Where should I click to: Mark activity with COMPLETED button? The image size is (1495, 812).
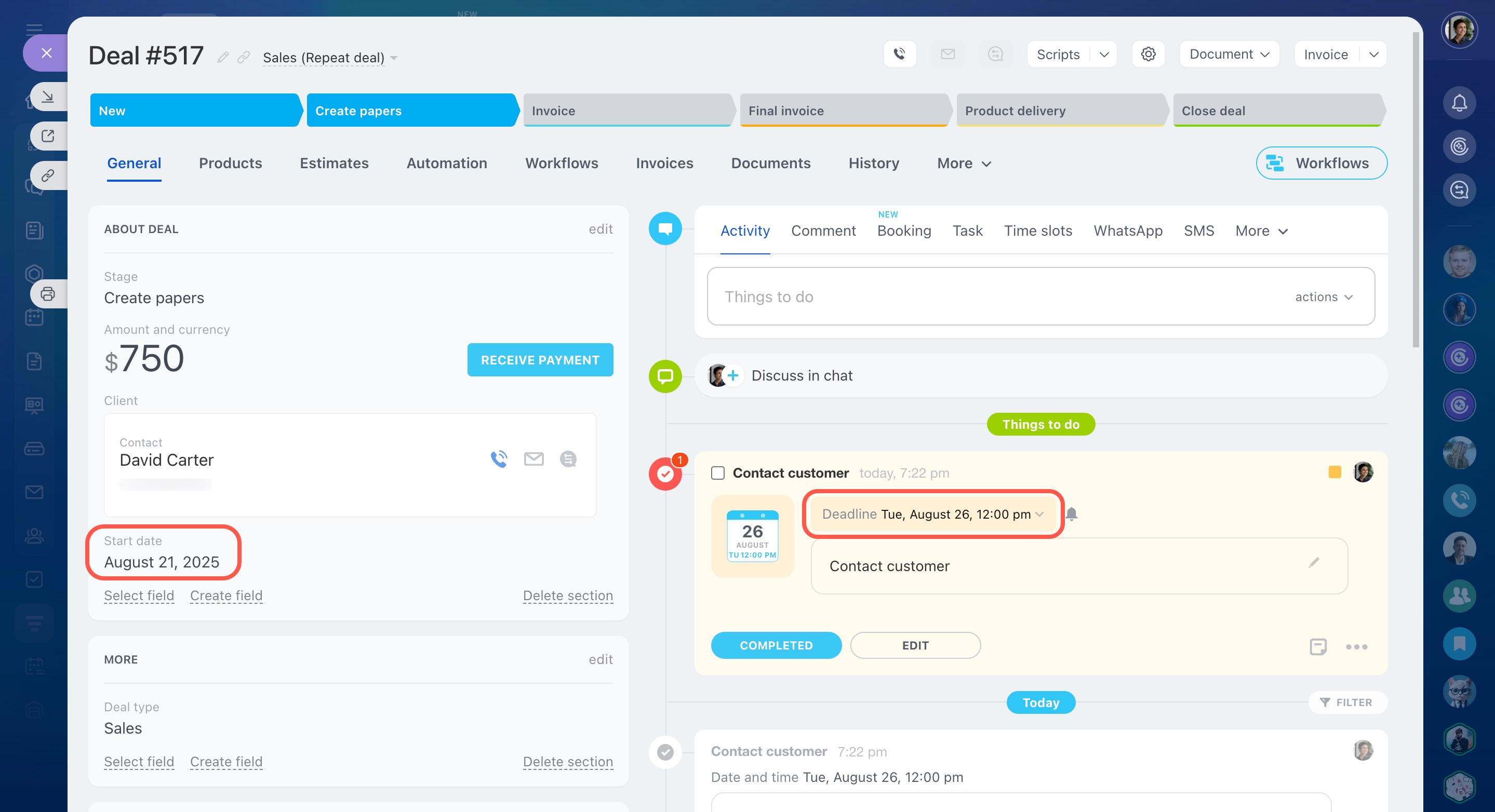776,645
